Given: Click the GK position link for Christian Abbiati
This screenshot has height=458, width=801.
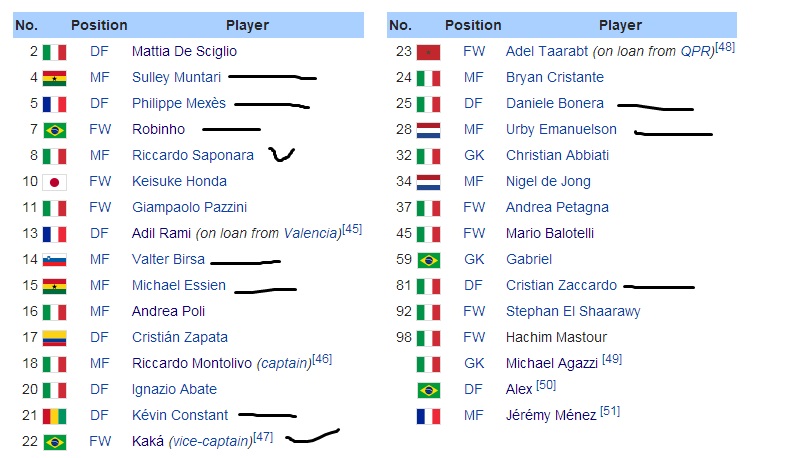Looking at the screenshot, I should (474, 156).
